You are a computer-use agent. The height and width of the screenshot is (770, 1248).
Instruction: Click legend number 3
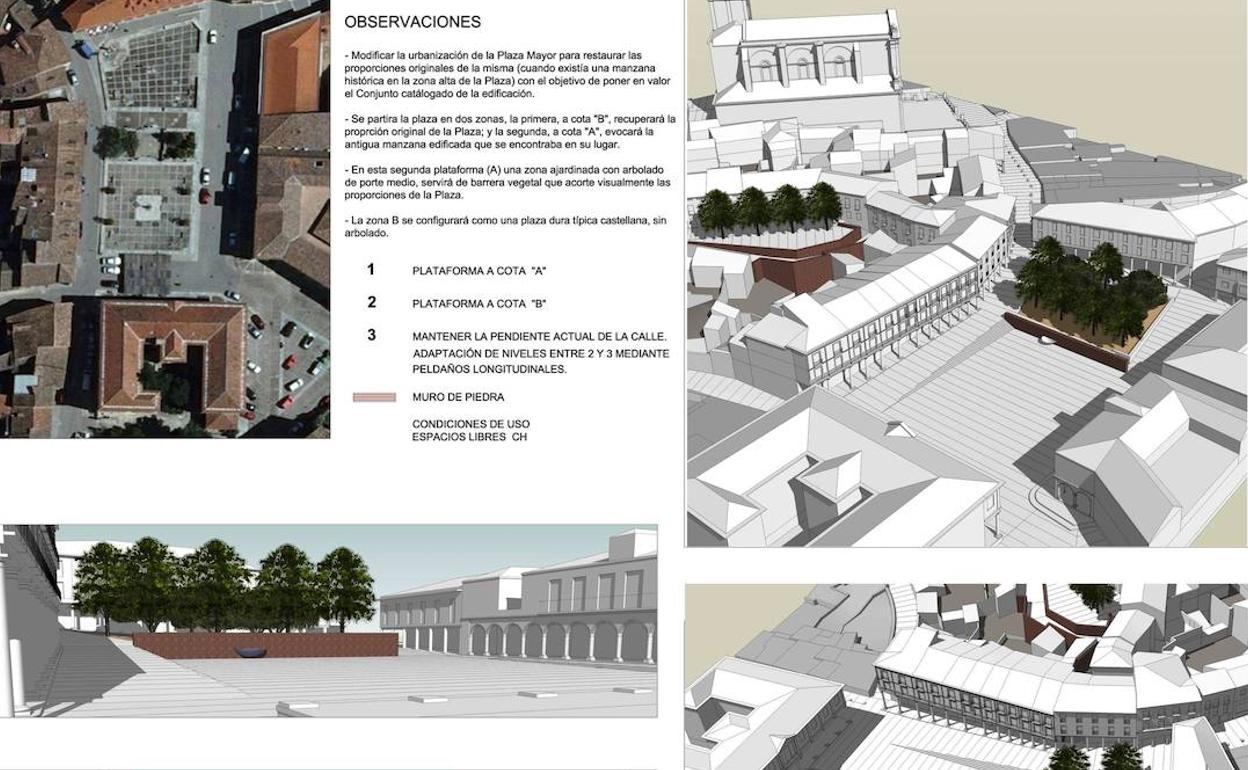(371, 335)
